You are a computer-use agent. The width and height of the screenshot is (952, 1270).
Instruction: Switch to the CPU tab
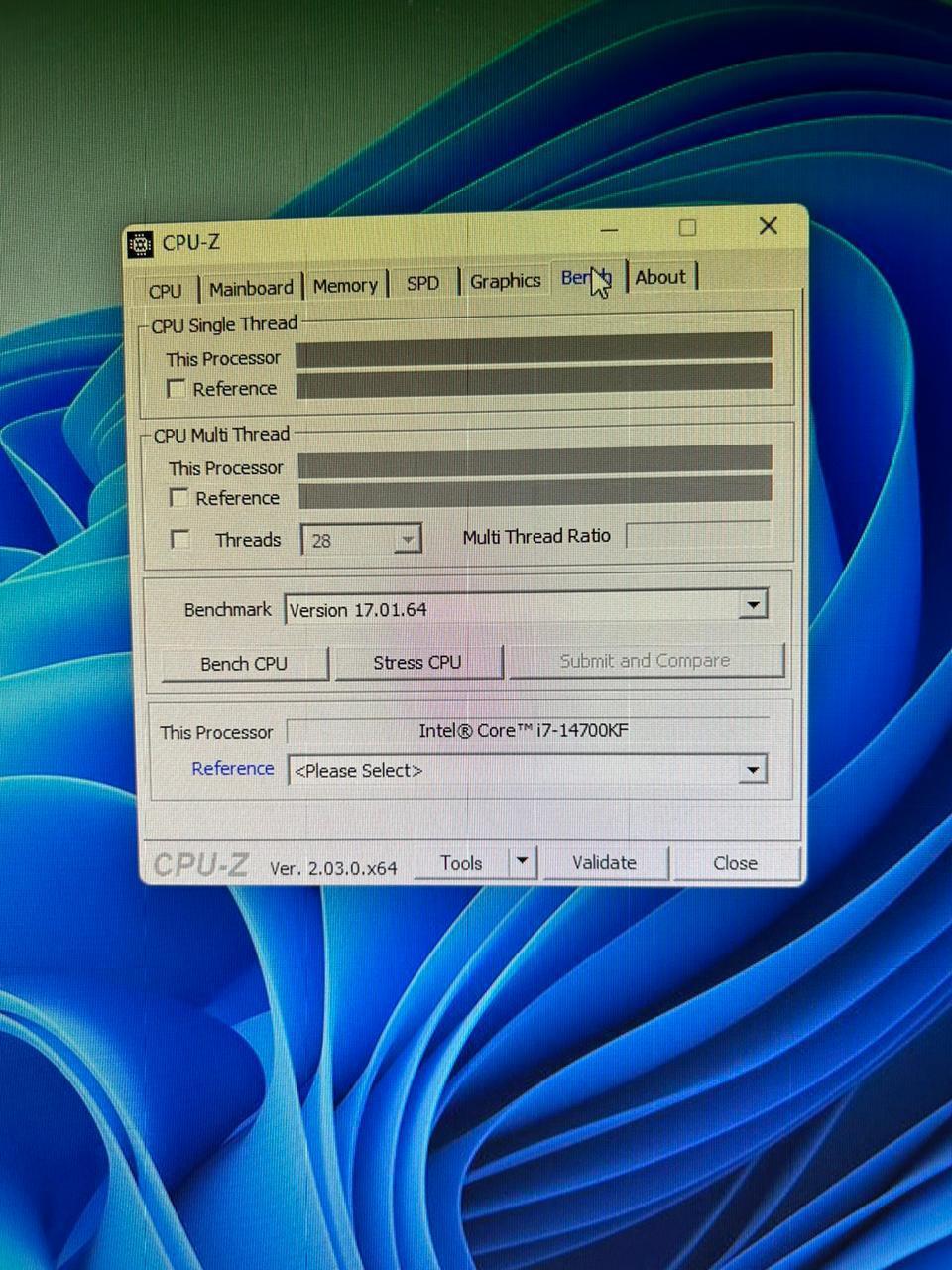pyautogui.click(x=166, y=291)
